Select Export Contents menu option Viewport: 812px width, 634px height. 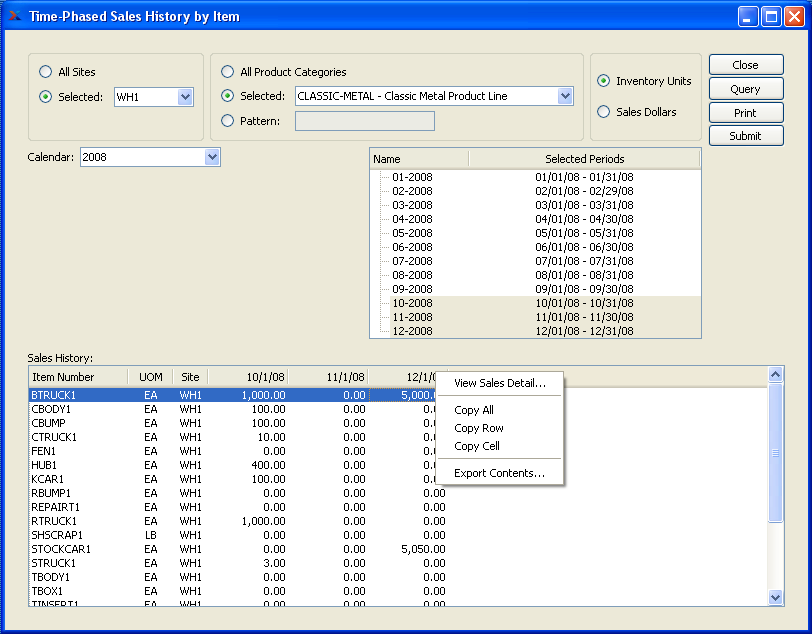click(x=499, y=473)
